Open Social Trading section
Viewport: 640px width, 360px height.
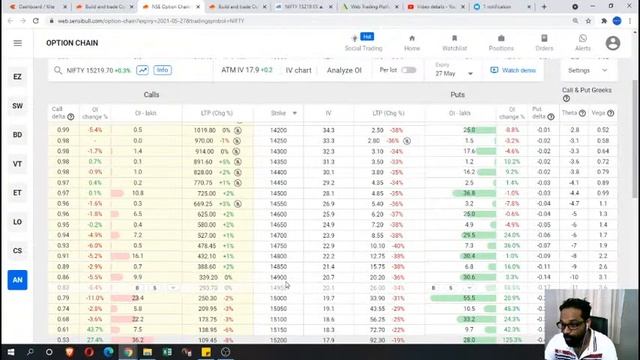(x=363, y=43)
